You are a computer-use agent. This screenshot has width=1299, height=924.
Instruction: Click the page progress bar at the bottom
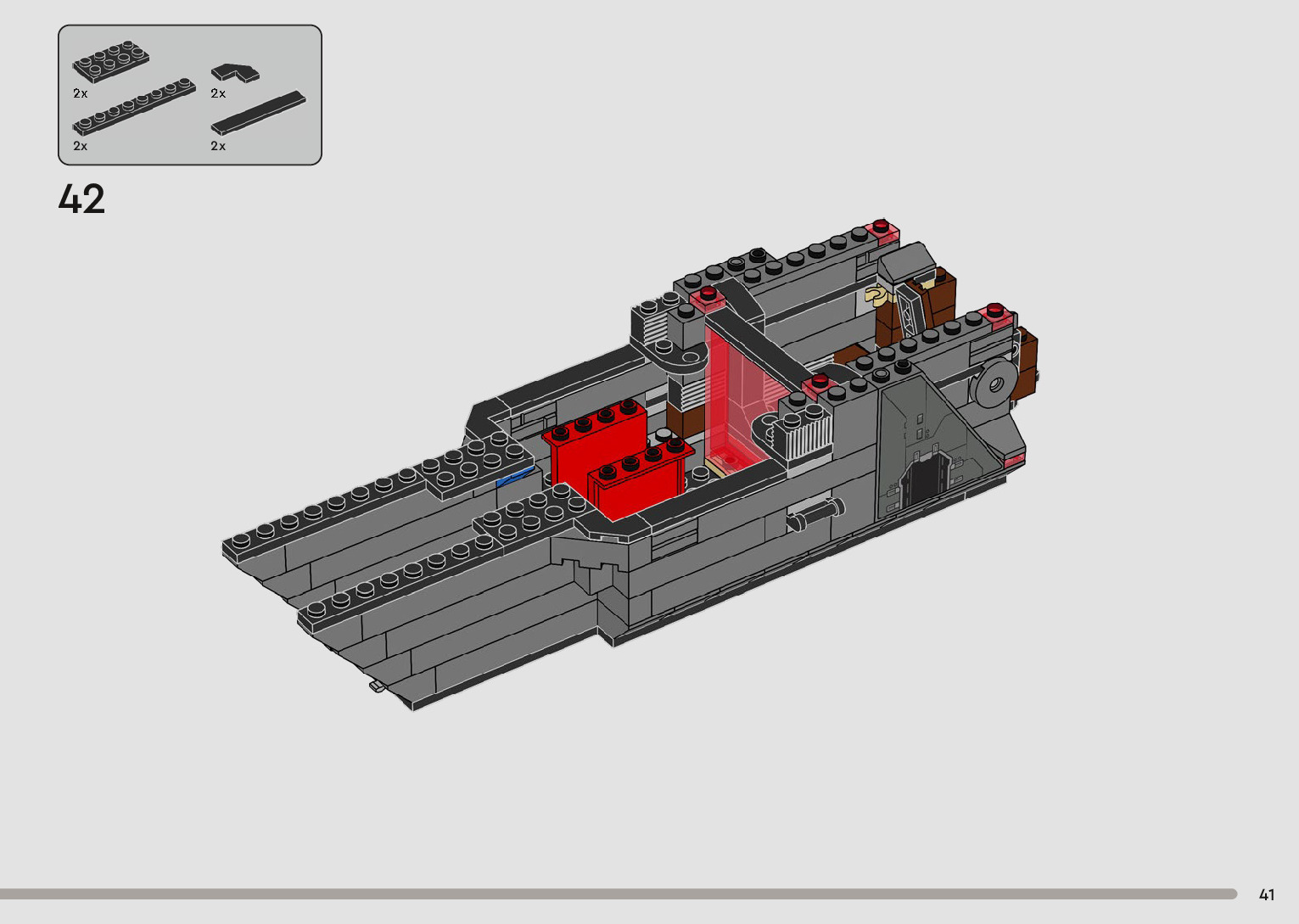pyautogui.click(x=618, y=893)
